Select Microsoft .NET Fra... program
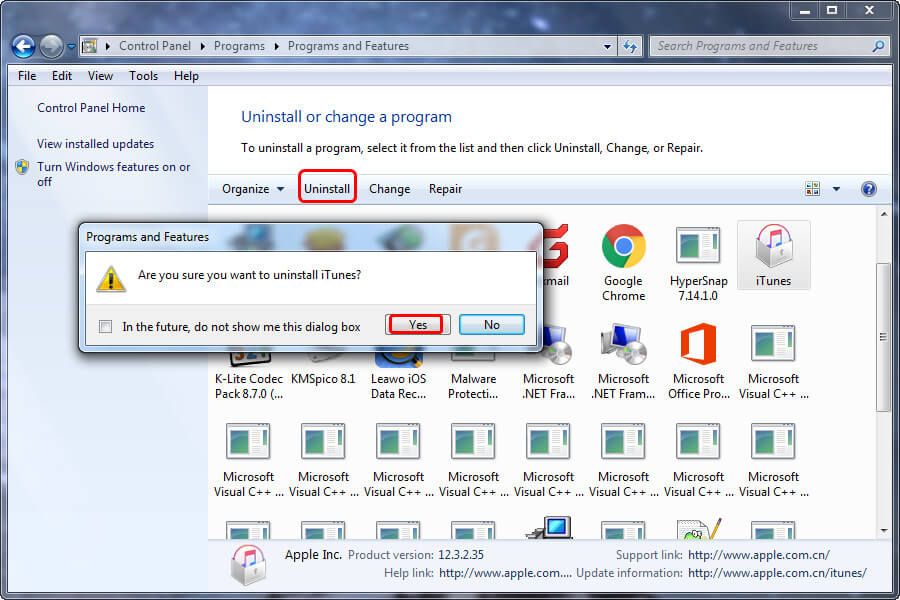The image size is (900, 600). click(549, 362)
